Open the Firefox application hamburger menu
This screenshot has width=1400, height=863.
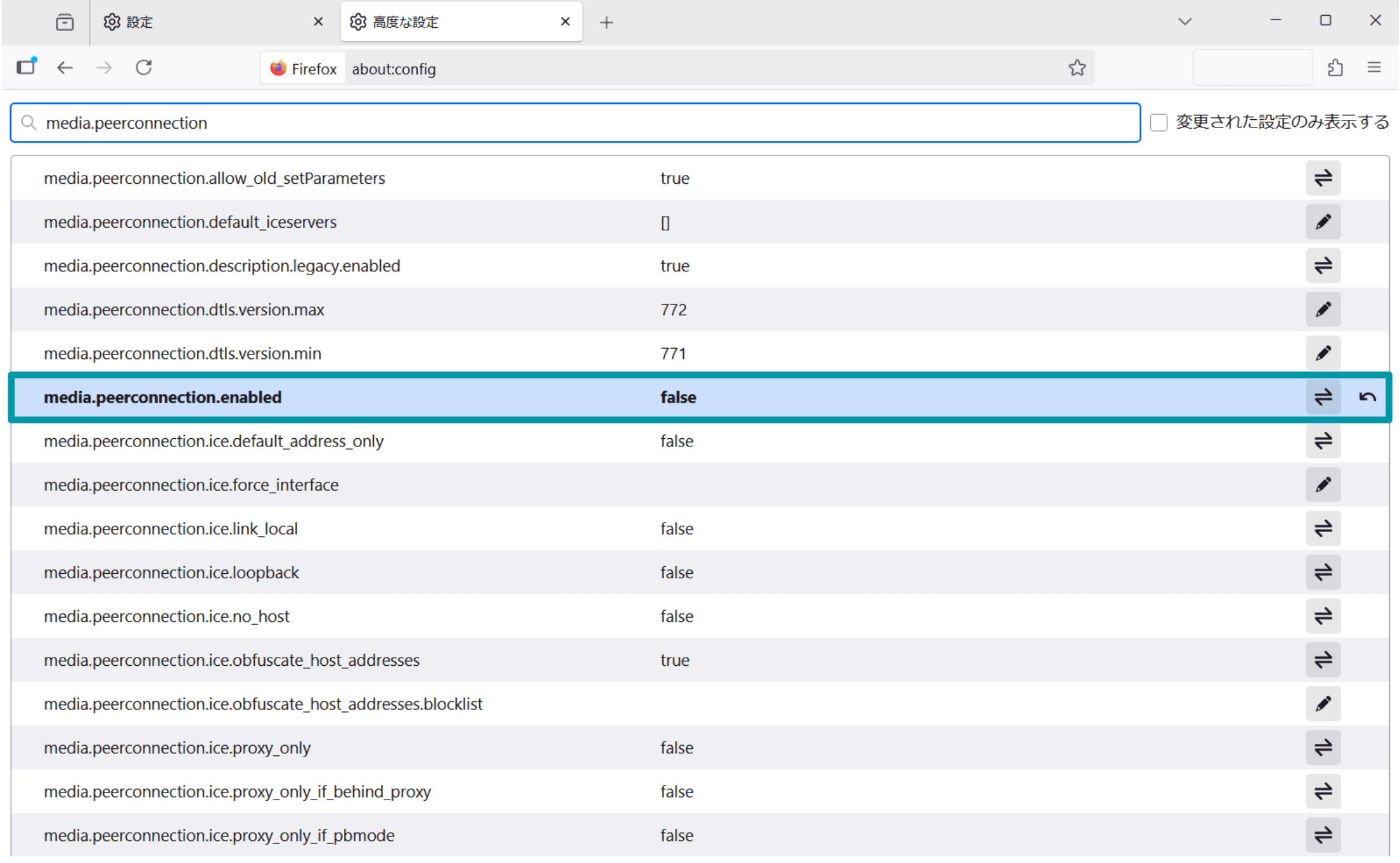point(1374,68)
